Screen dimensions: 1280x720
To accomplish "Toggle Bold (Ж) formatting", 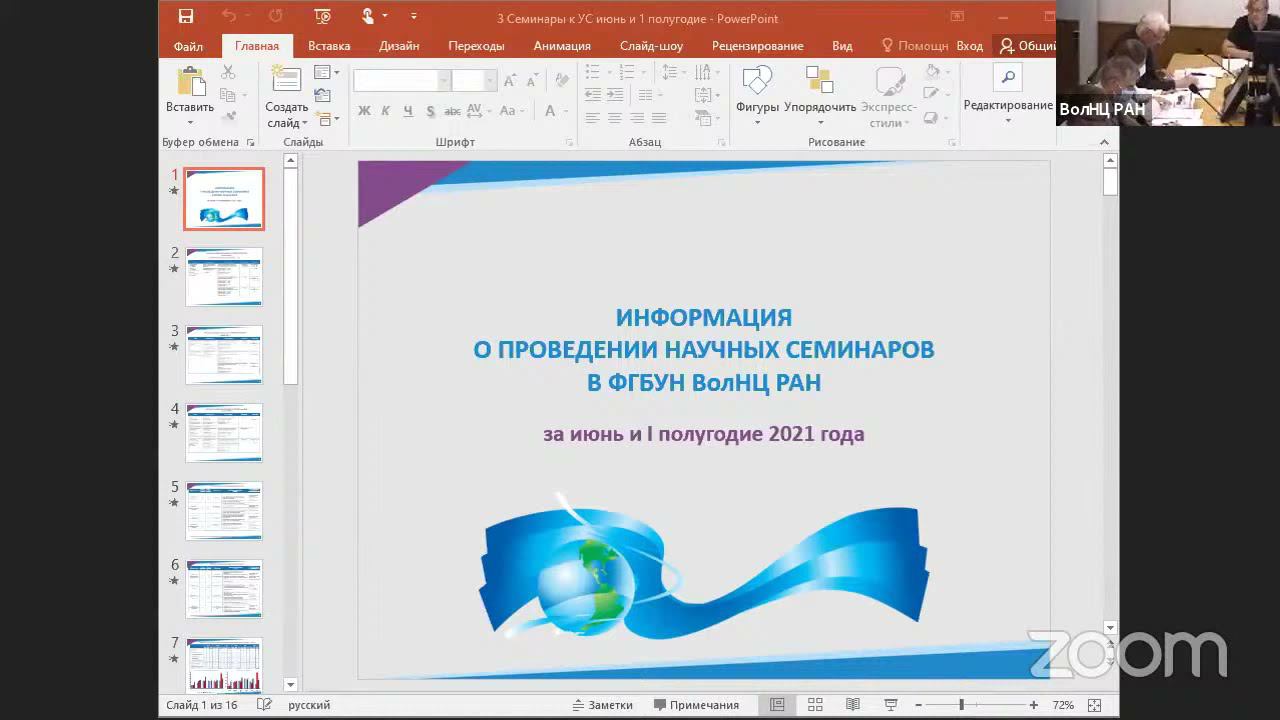I will coord(364,111).
